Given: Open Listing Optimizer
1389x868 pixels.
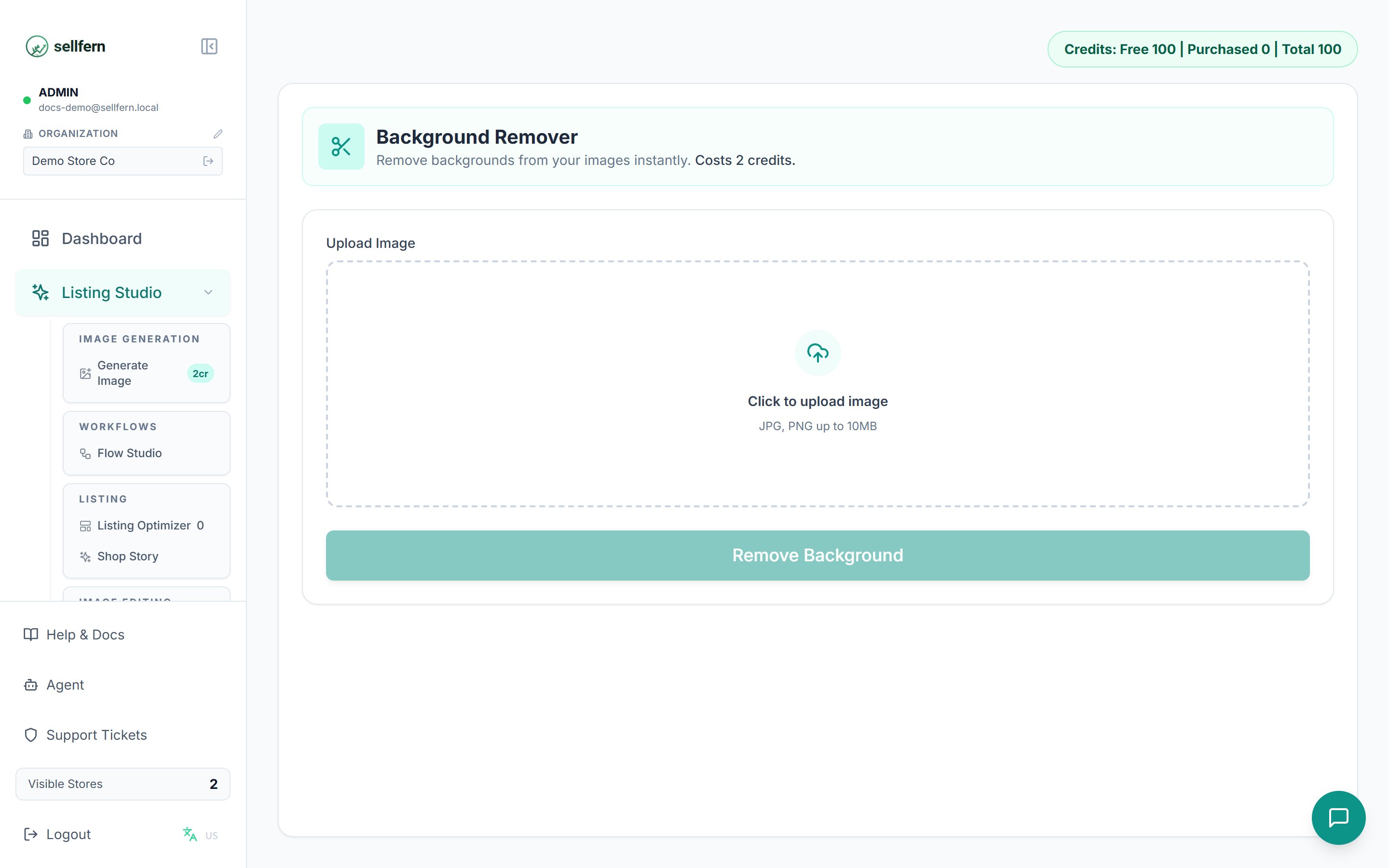Looking at the screenshot, I should 146,526.
